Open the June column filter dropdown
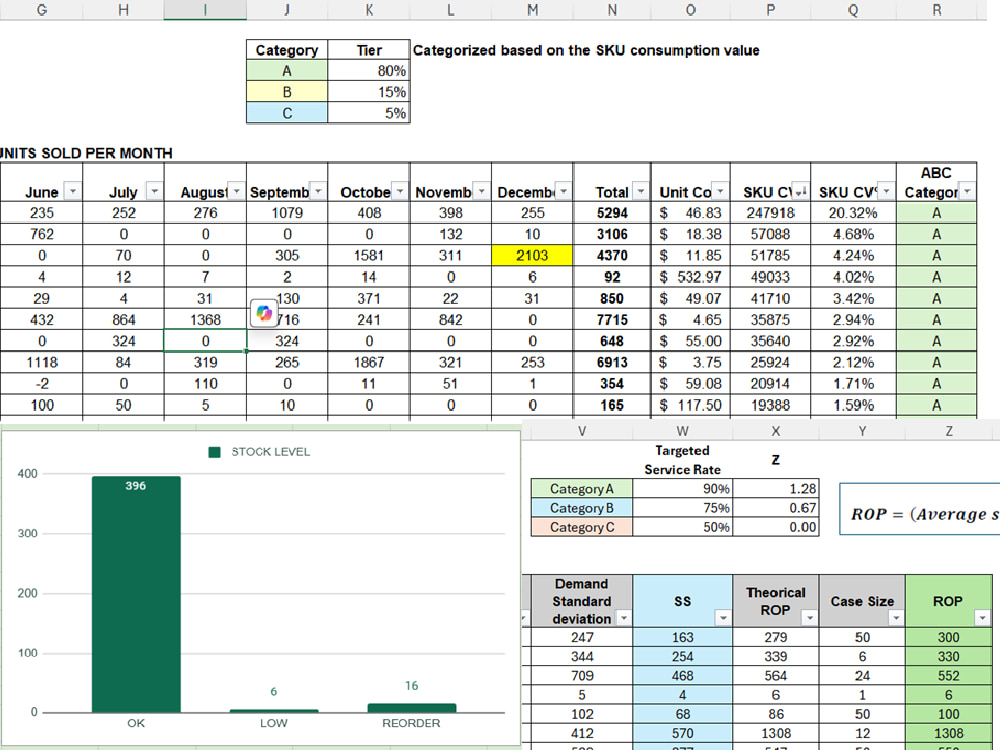The height and width of the screenshot is (750, 1000). pyautogui.click(x=73, y=191)
